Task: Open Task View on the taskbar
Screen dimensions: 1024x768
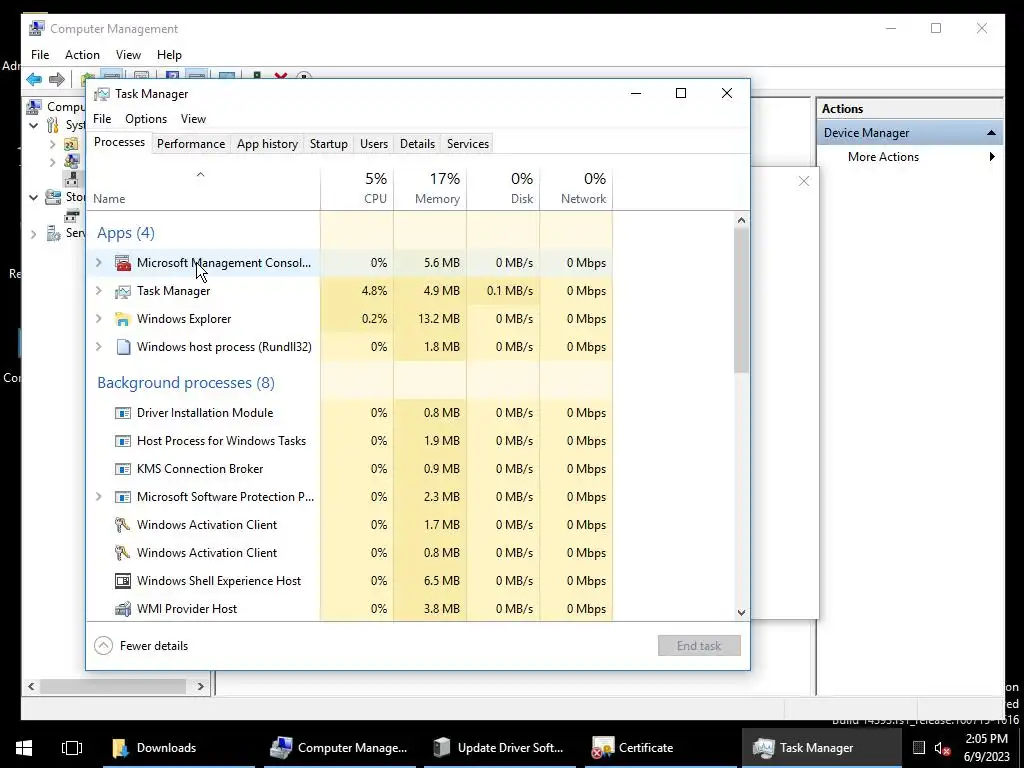Action: tap(72, 748)
